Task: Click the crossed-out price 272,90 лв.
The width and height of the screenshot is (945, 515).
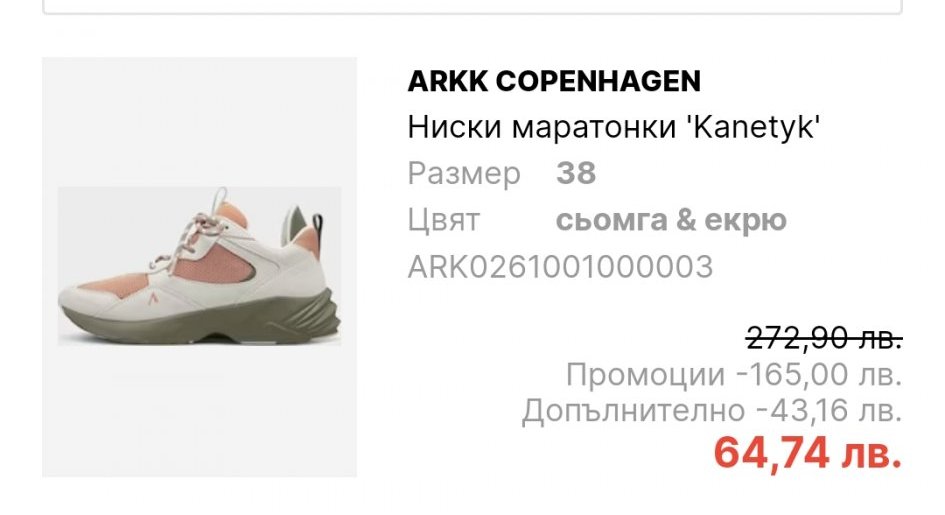Action: click(824, 339)
